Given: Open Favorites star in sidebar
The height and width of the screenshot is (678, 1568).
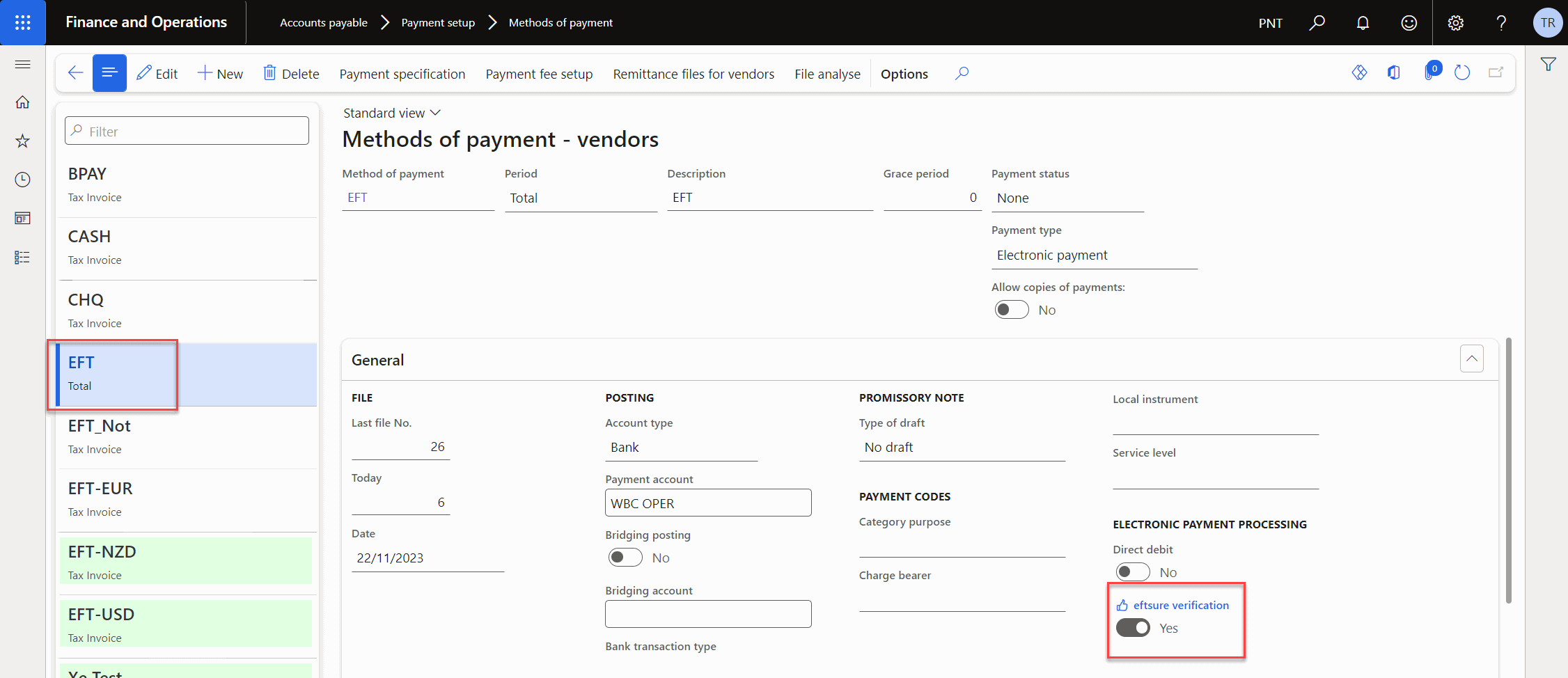Looking at the screenshot, I should 22,141.
